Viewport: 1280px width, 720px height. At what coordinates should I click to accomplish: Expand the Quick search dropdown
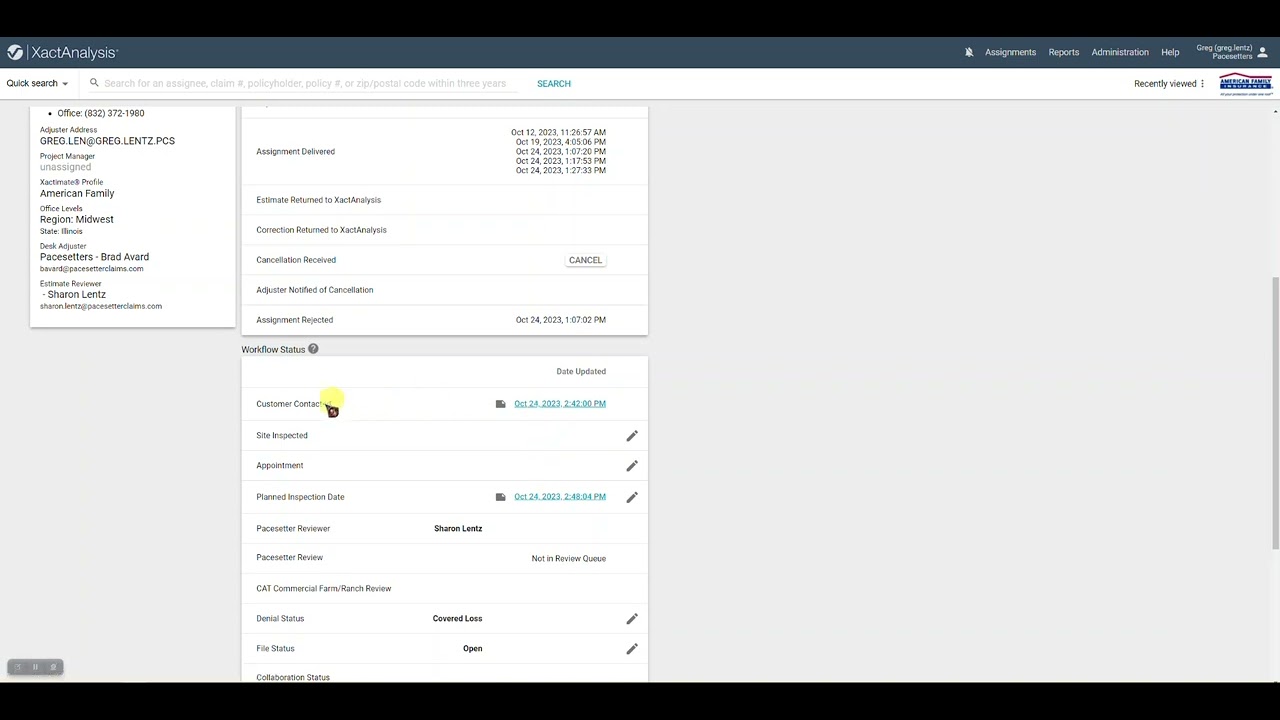[x=37, y=84]
